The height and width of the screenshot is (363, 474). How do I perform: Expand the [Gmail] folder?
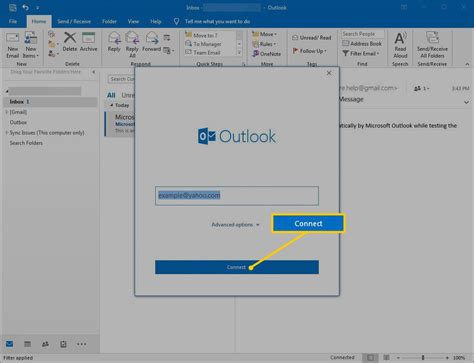click(x=6, y=112)
